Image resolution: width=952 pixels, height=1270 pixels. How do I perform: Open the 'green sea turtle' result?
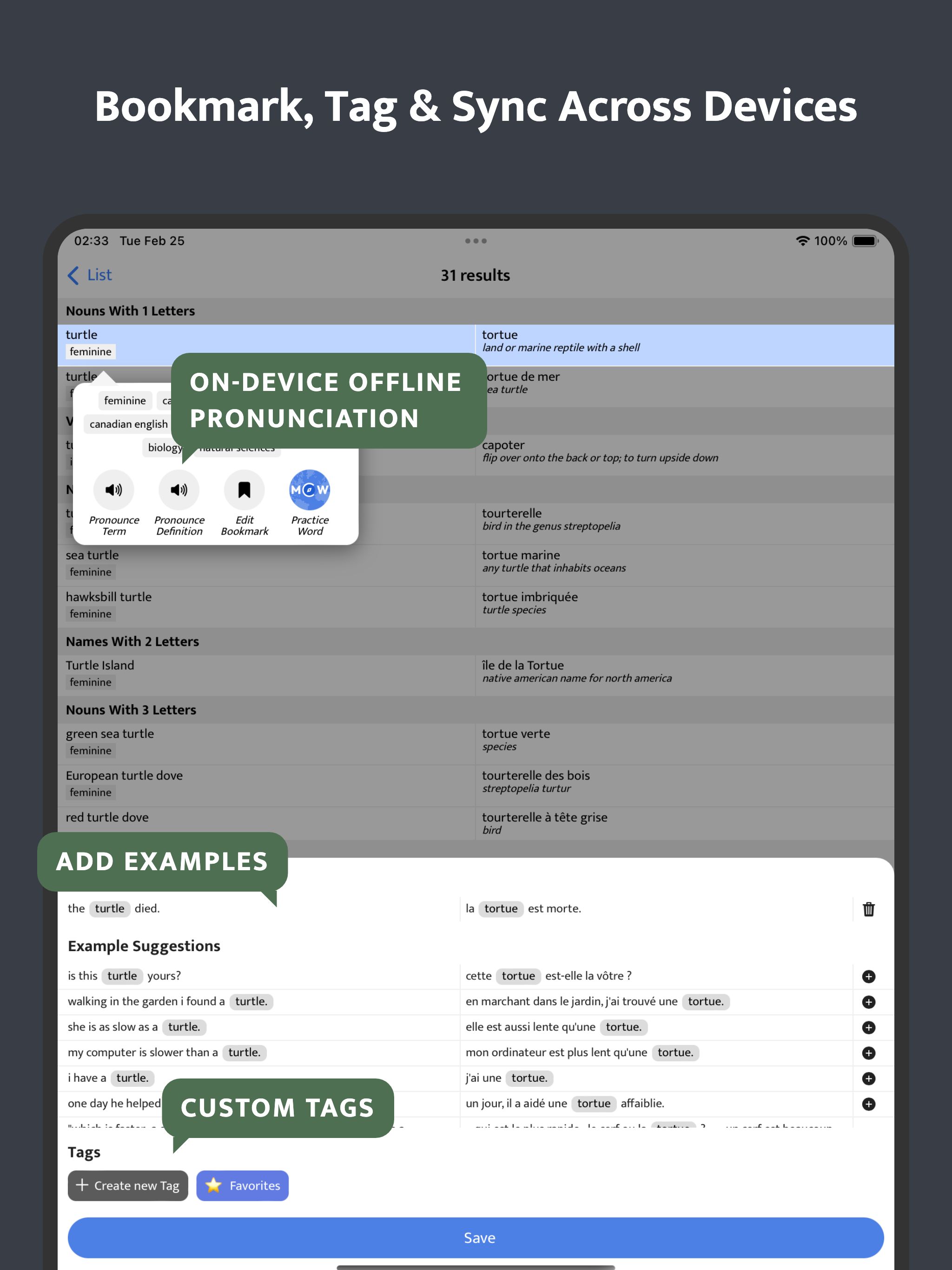[266, 743]
